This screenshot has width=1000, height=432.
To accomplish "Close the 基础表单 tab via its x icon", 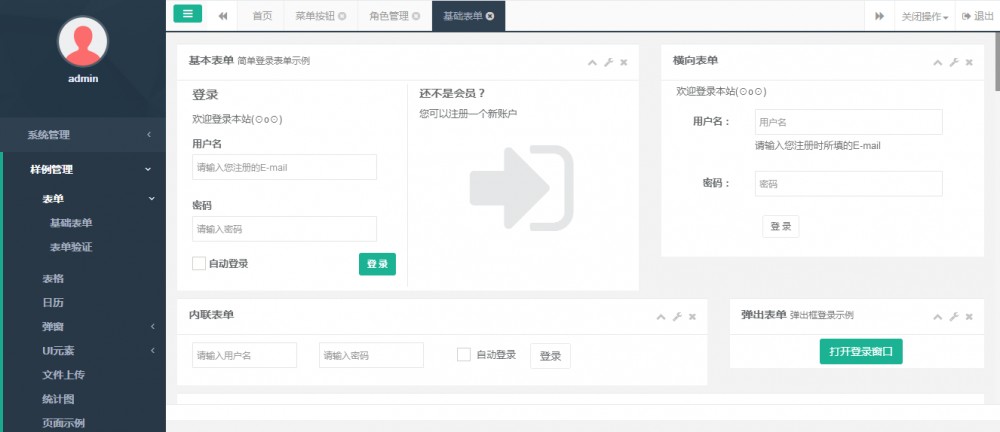I will [x=490, y=17].
